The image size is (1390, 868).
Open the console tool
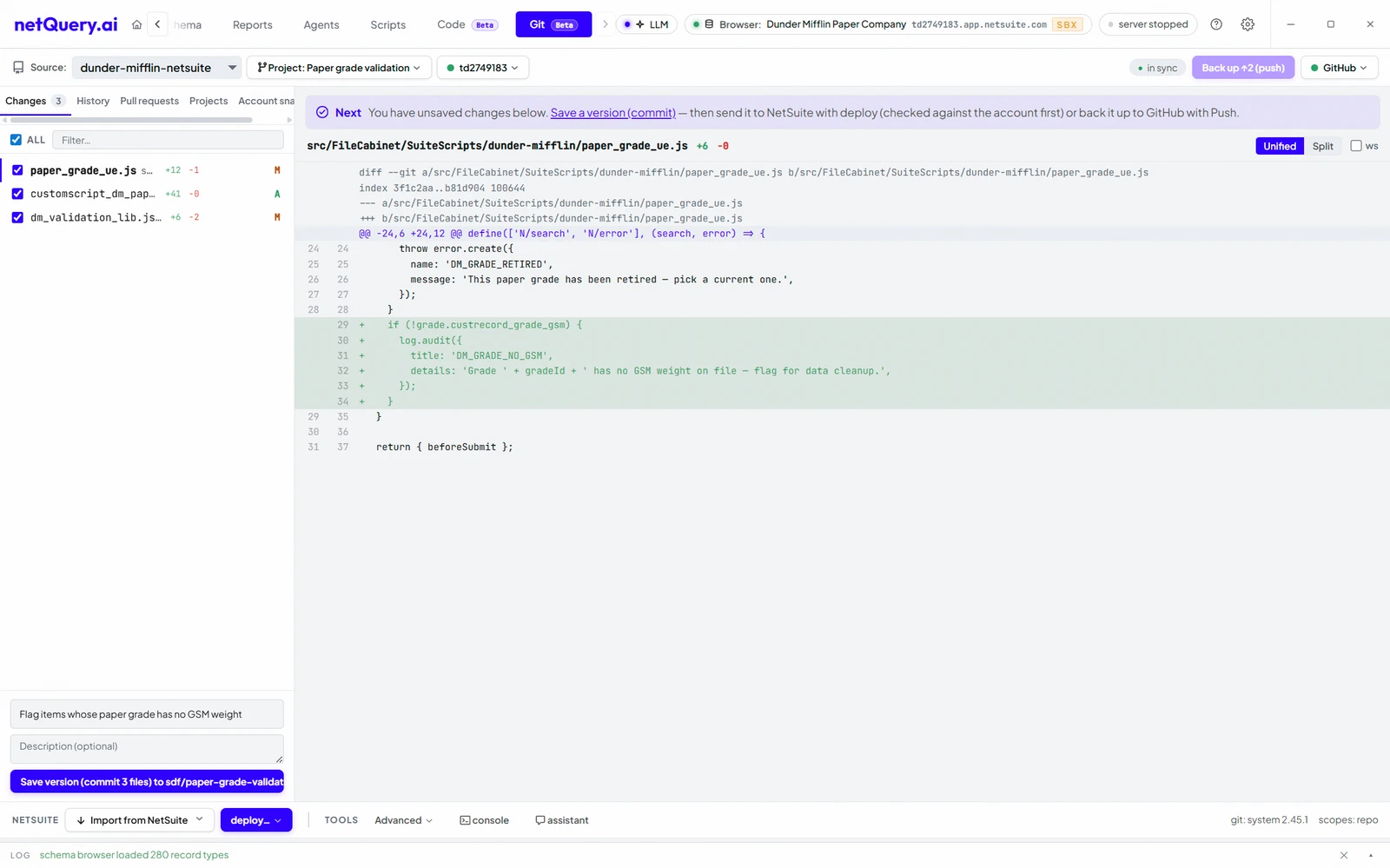[x=484, y=820]
